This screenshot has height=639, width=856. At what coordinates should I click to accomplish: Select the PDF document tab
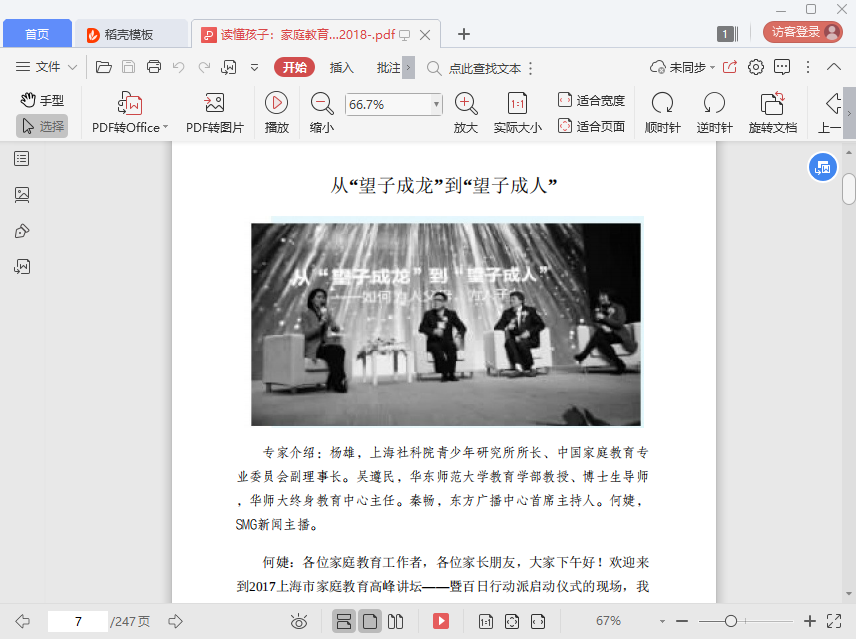coord(316,34)
